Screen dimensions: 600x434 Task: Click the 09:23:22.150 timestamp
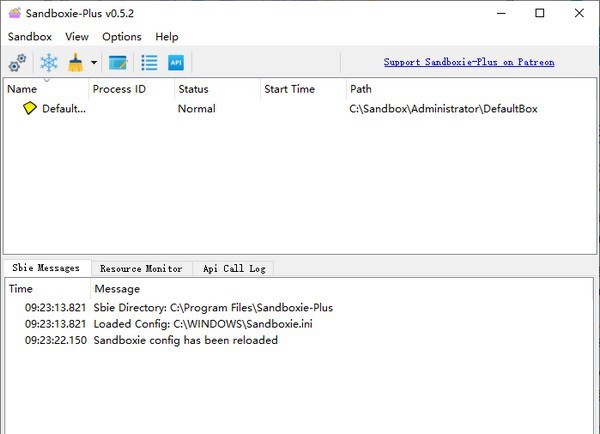(x=56, y=340)
